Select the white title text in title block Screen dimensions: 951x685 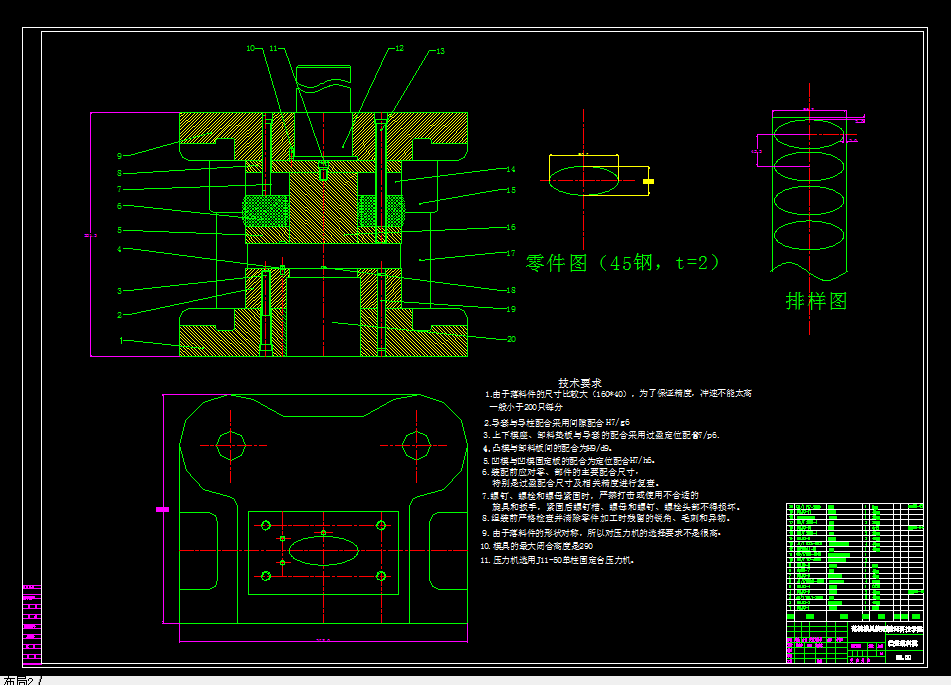point(885,629)
